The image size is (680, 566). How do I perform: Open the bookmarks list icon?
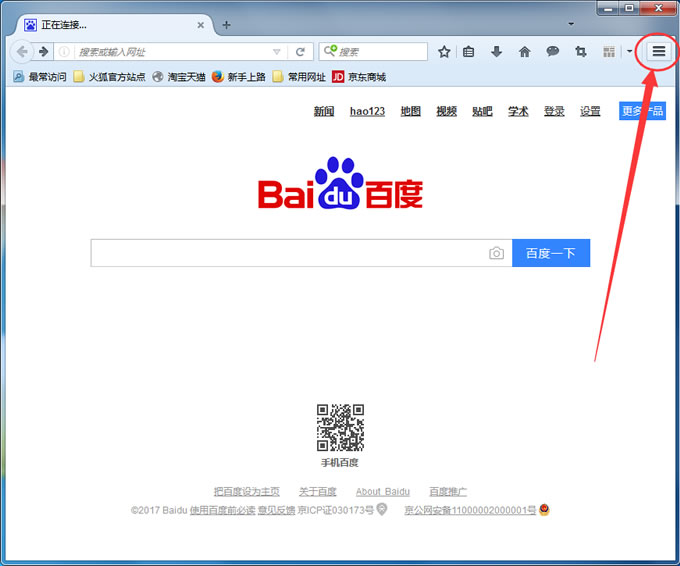pos(469,52)
